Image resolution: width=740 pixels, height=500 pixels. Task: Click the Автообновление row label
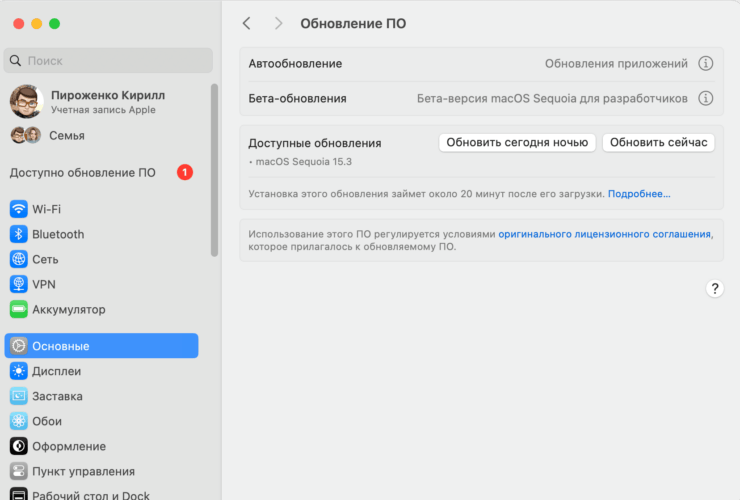295,63
